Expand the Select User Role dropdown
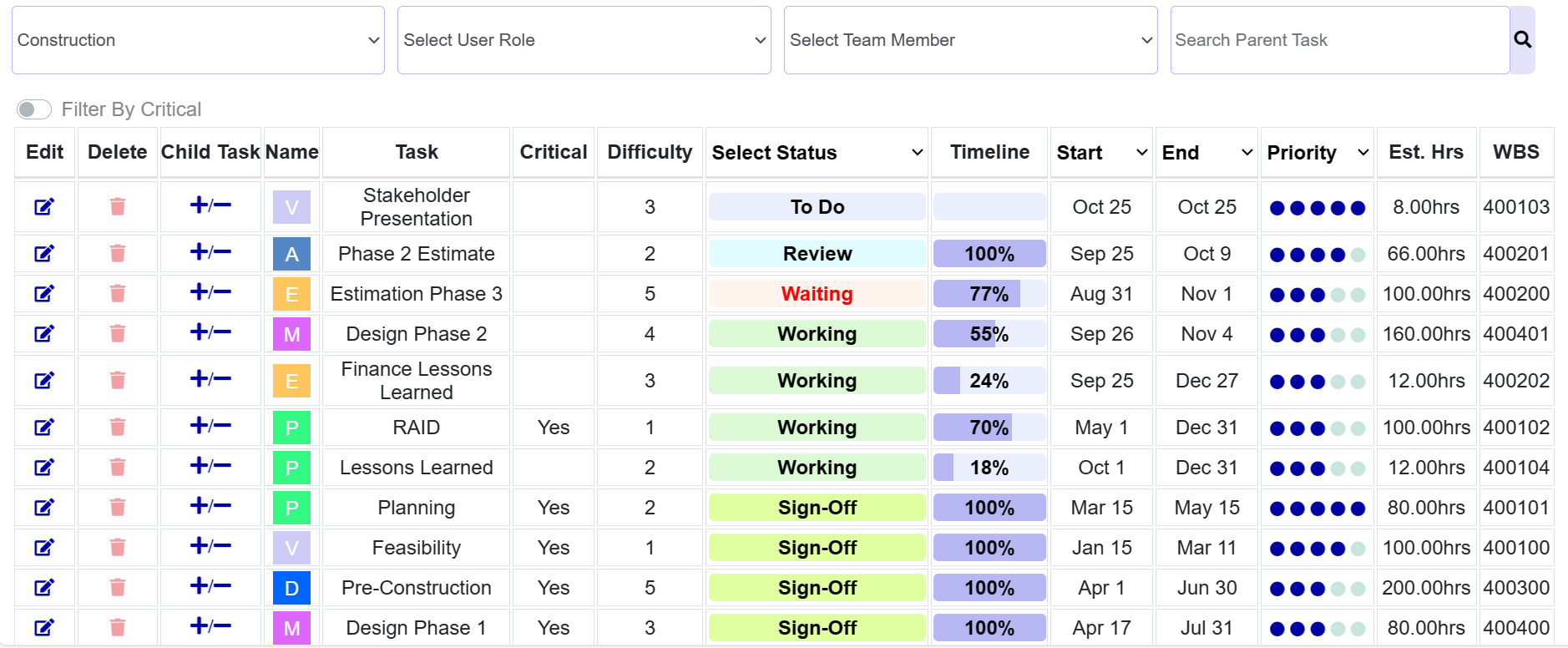This screenshot has height=648, width=1568. point(584,40)
